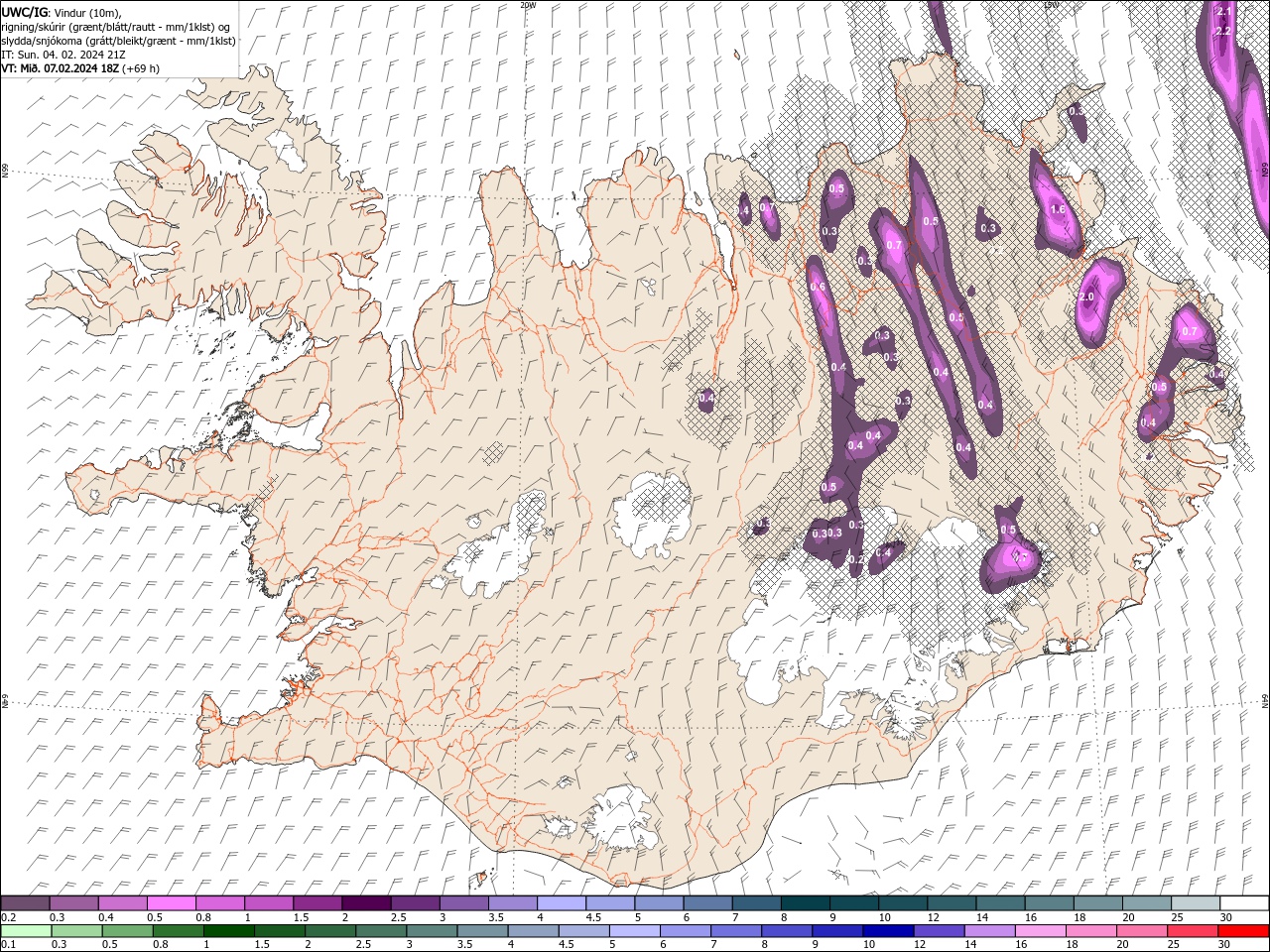Click the 7 blue swatch in the lower legend row
Viewport: 1270px width, 952px height.
735,931
